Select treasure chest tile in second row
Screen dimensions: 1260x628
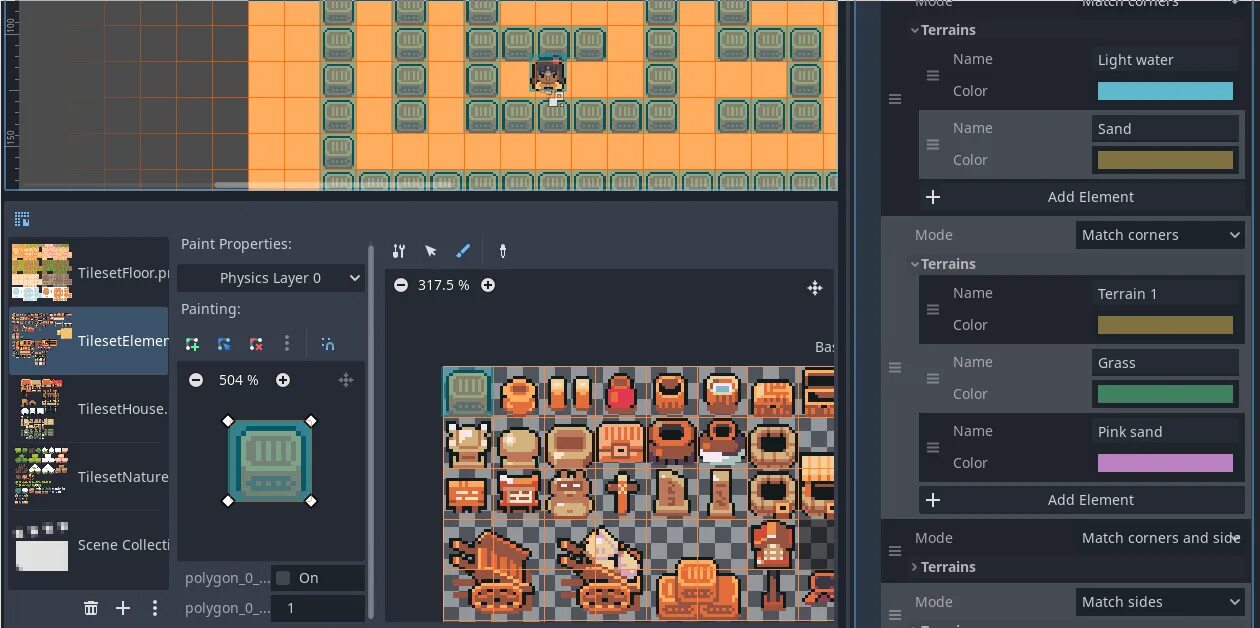(x=621, y=442)
